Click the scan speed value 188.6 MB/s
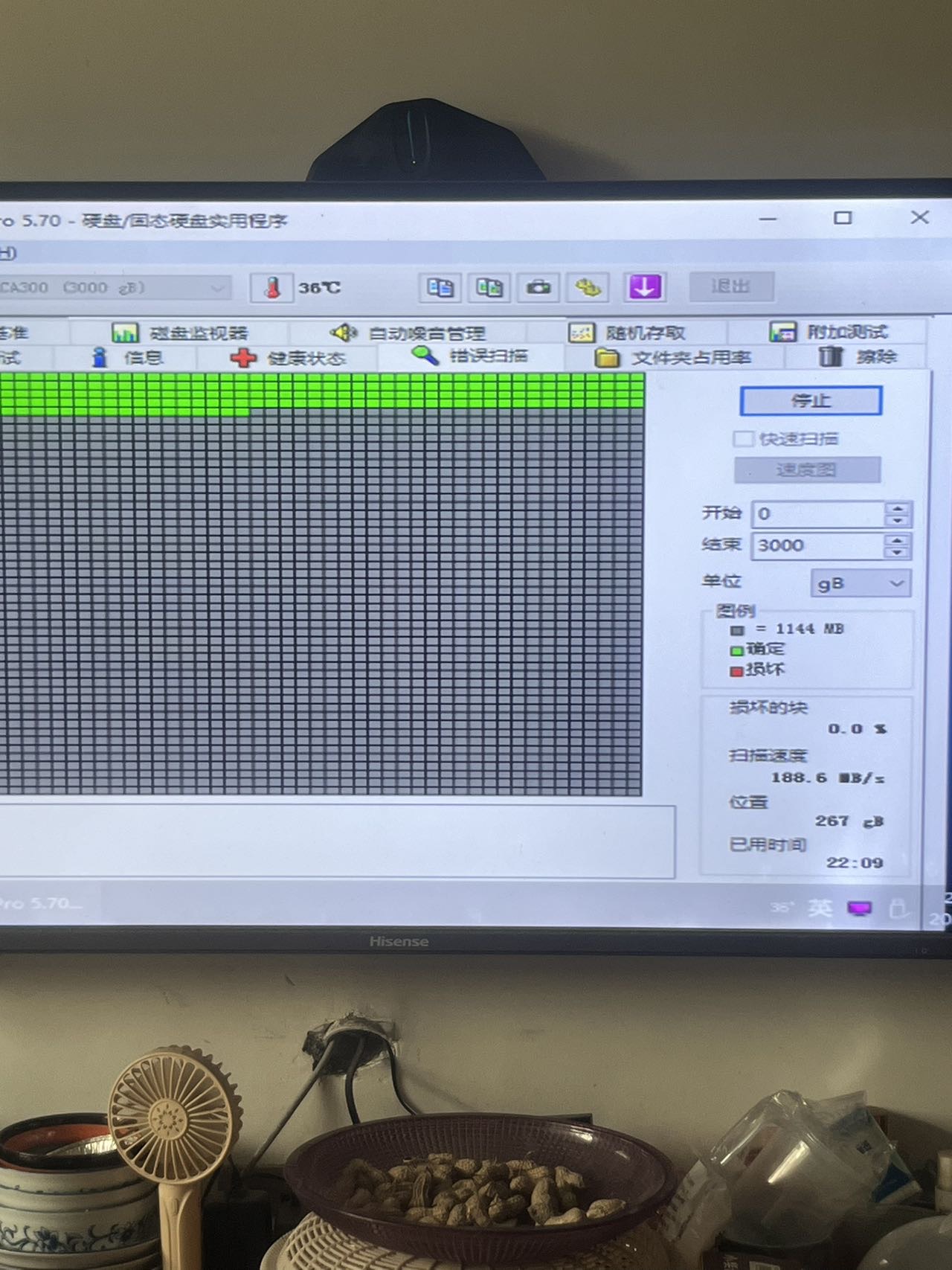The image size is (952, 1270). (828, 778)
